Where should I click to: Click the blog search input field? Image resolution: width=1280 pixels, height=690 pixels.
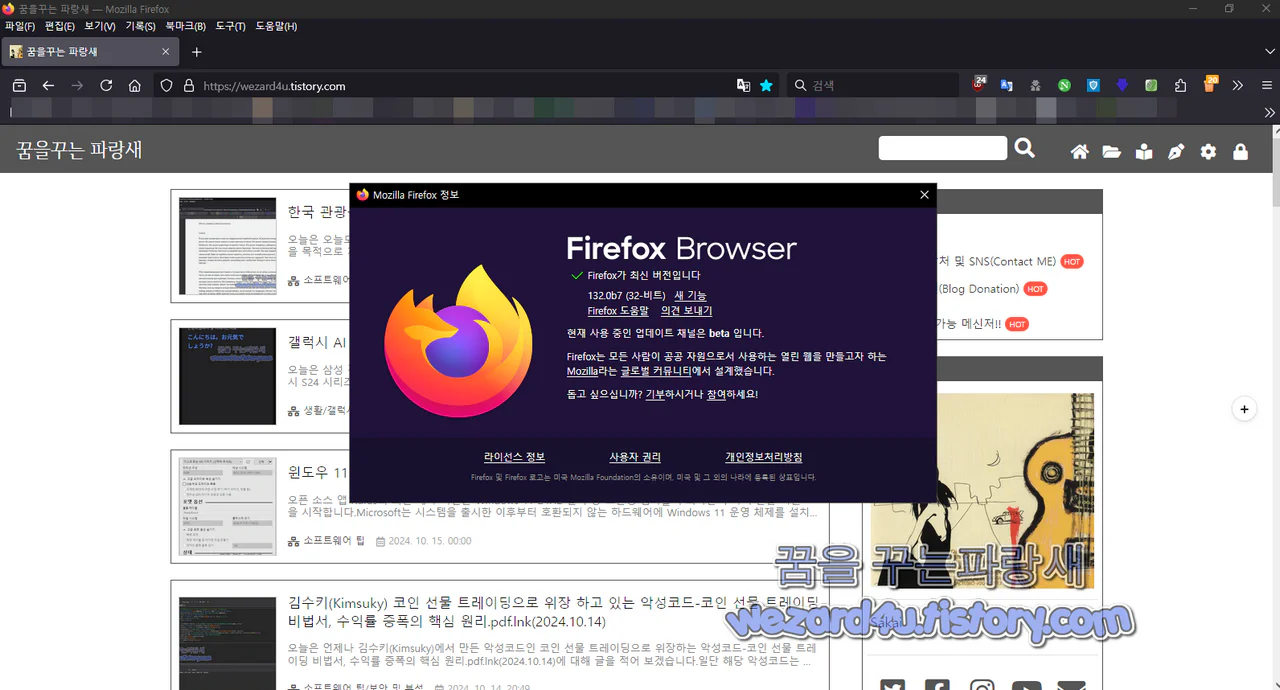pos(941,147)
